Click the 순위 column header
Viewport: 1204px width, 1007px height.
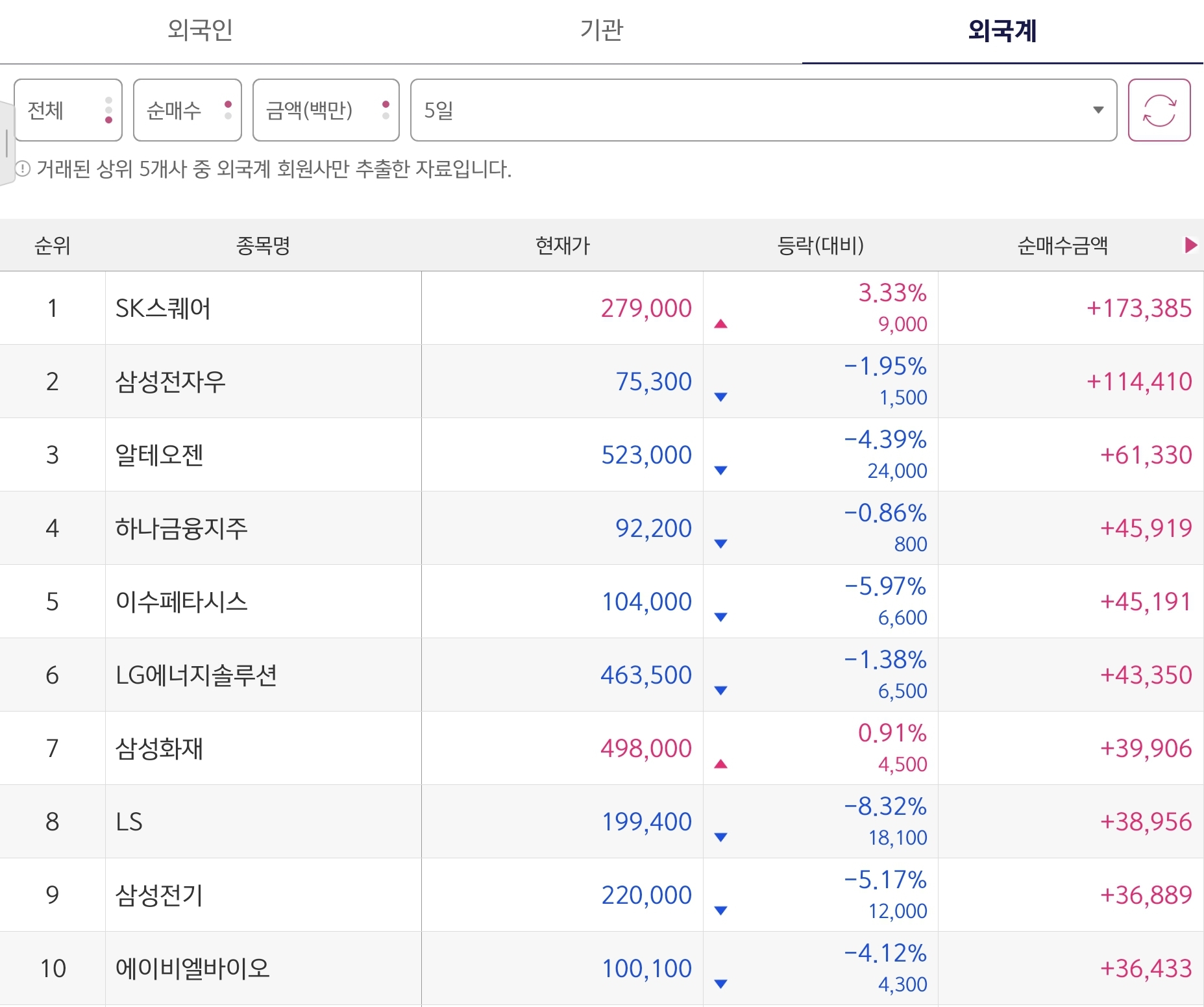pos(53,245)
